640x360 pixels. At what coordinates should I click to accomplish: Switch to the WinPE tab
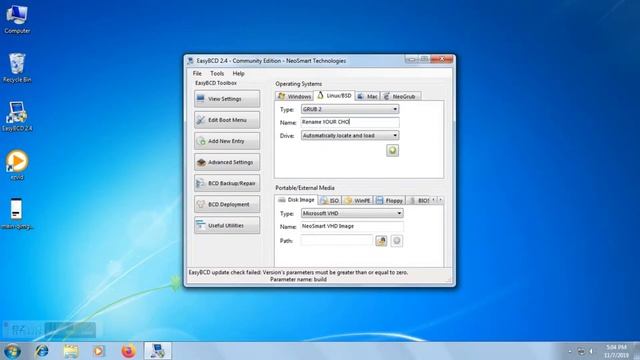click(357, 200)
